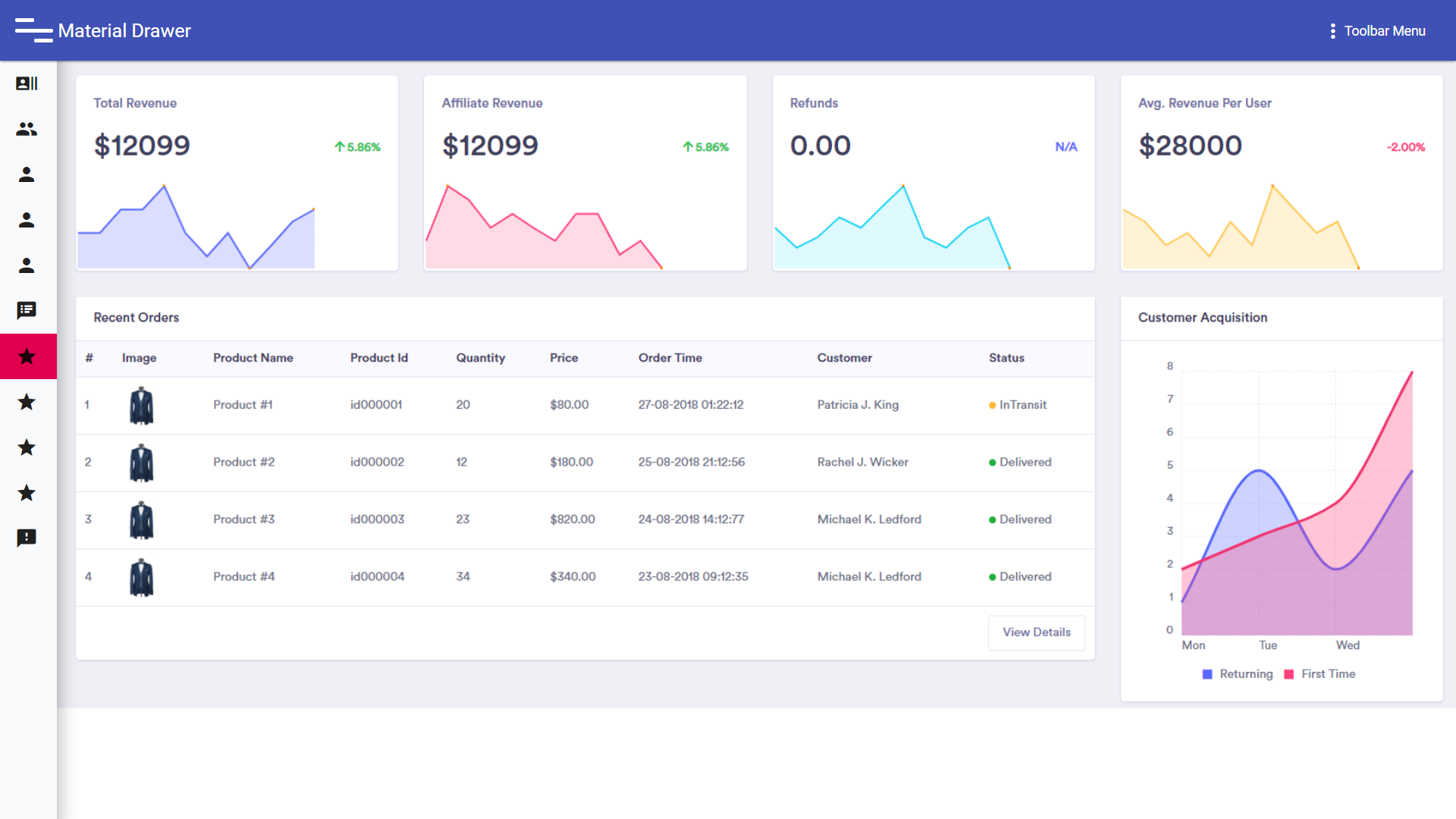The width and height of the screenshot is (1456, 819).
Task: Click the Order Time column header
Action: 670,358
